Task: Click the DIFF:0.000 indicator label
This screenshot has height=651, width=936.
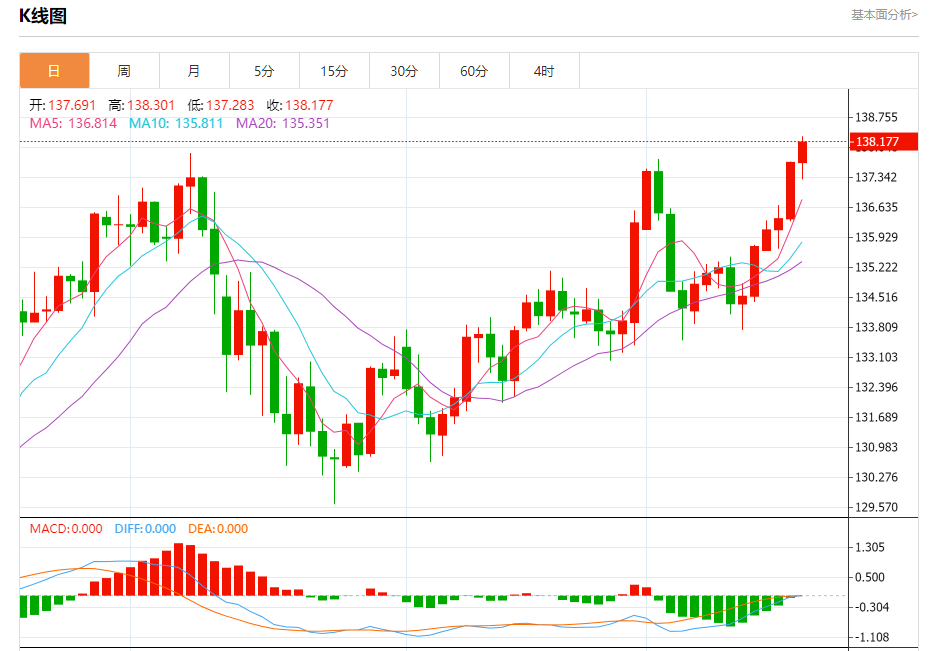Action: (145, 529)
